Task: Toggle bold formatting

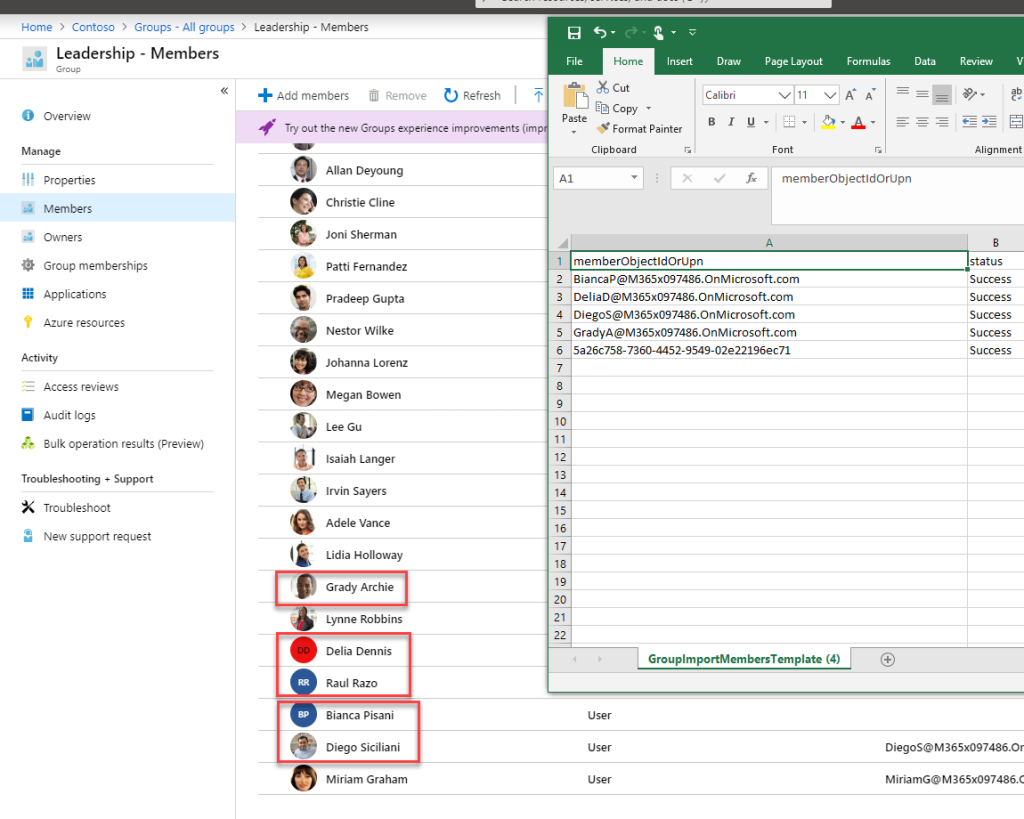Action: [711, 121]
